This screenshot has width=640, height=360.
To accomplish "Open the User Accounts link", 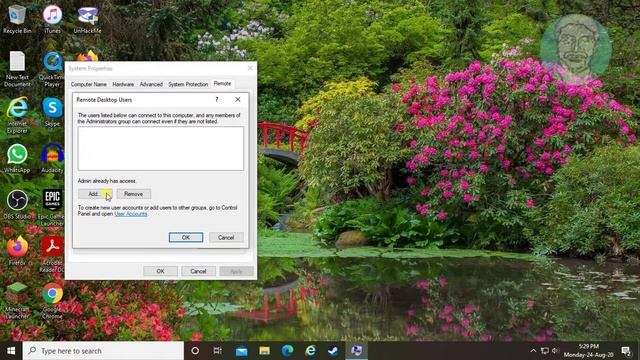I will [131, 214].
